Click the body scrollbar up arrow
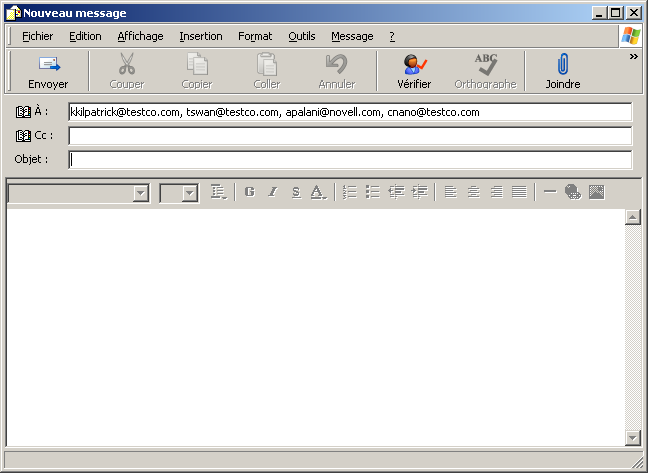648x473 pixels. point(633,217)
